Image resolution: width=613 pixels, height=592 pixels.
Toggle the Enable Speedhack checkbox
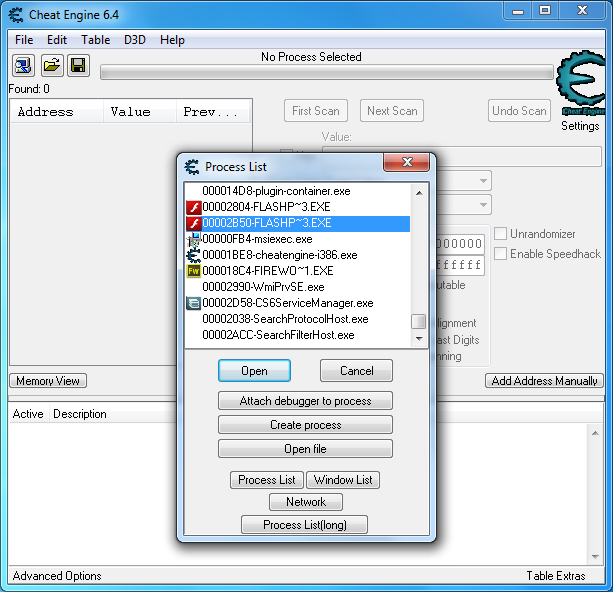tap(500, 253)
